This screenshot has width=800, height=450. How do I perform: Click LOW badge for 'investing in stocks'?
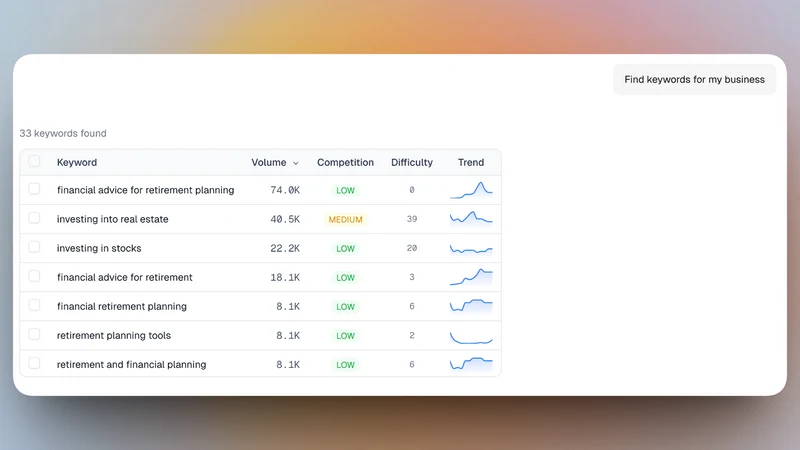click(x=345, y=248)
